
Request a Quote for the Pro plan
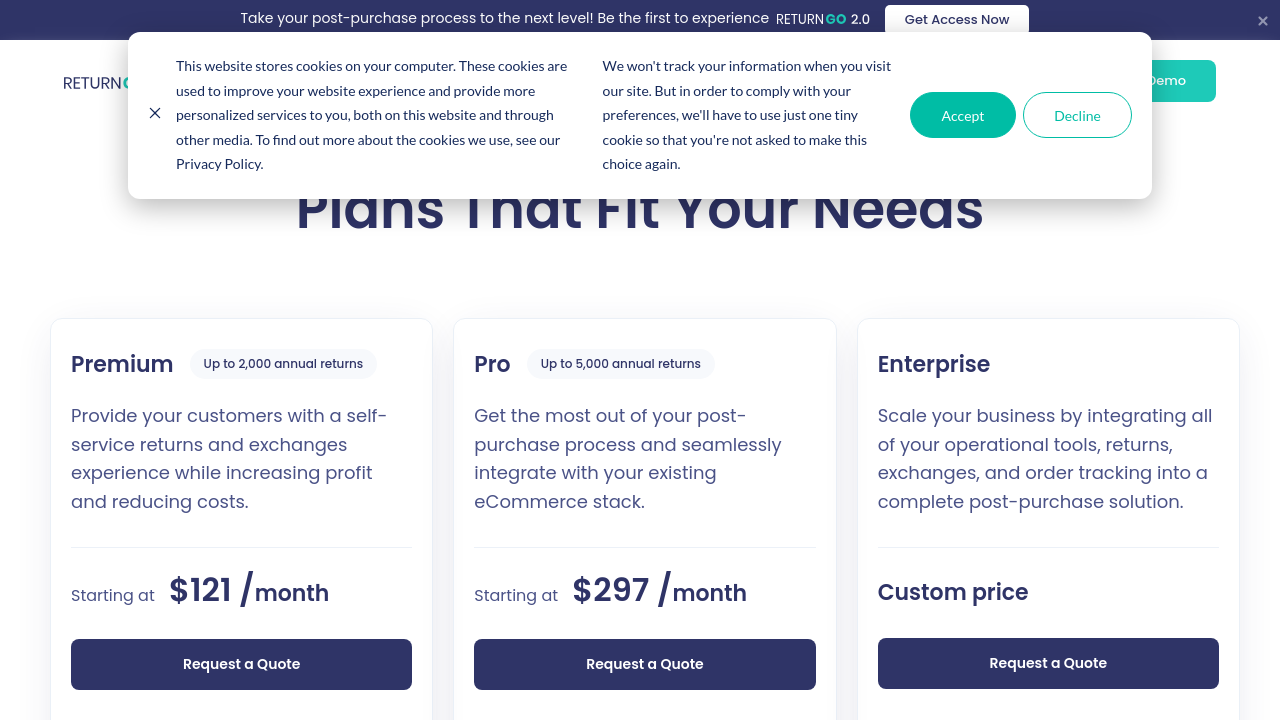pos(644,664)
